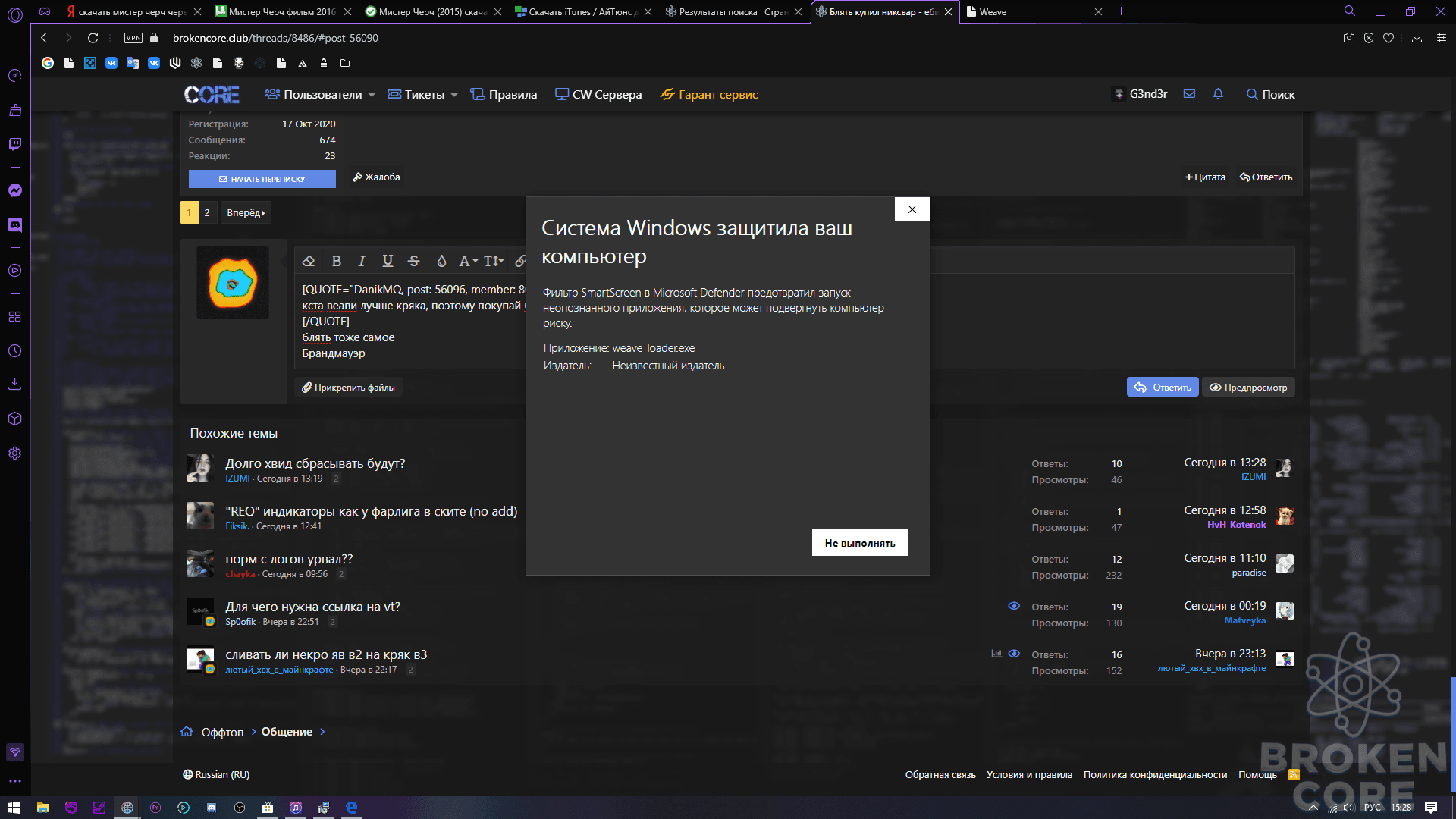1456x819 pixels.
Task: Open Opera sidebar settings gear
Action: (x=15, y=453)
